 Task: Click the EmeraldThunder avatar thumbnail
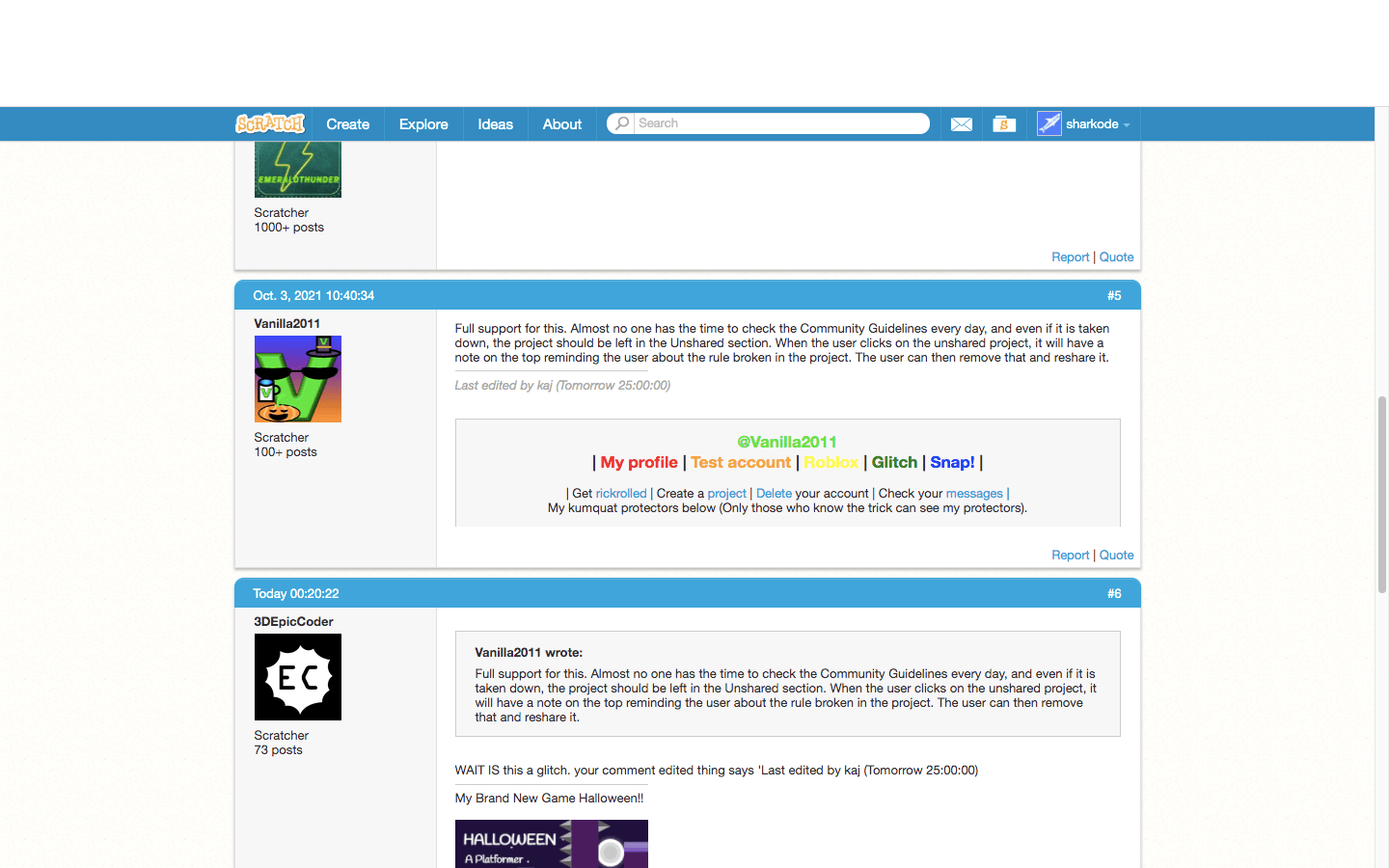tap(297, 169)
